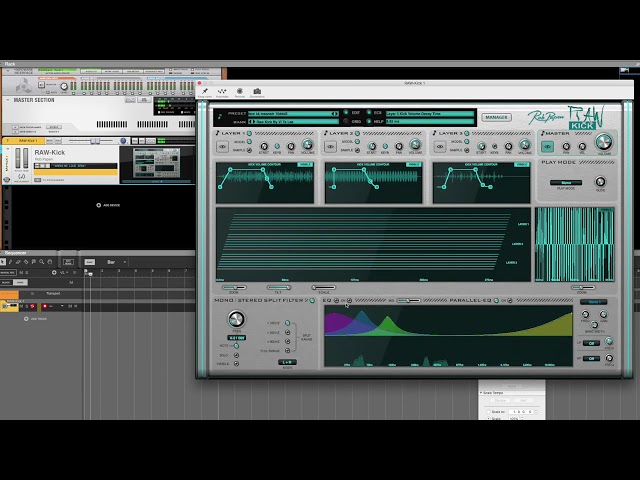Image resolution: width=640 pixels, height=480 pixels.
Task: Adjust the Scale slider
Action: tap(323, 288)
